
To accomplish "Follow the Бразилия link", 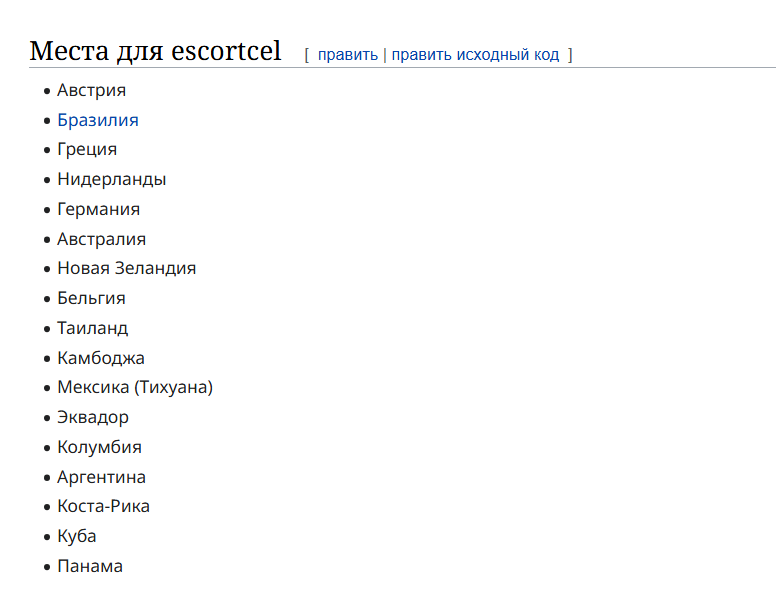I will click(98, 120).
